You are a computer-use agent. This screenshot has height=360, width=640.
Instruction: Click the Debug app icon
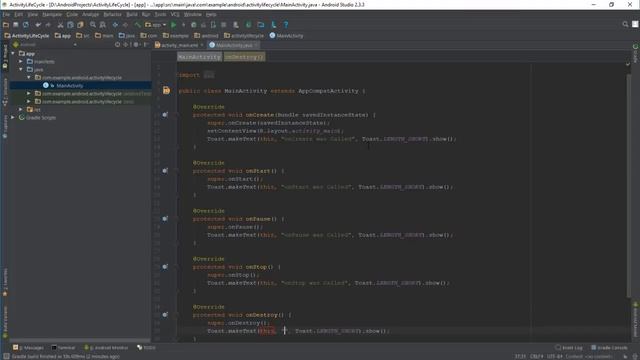click(x=193, y=25)
